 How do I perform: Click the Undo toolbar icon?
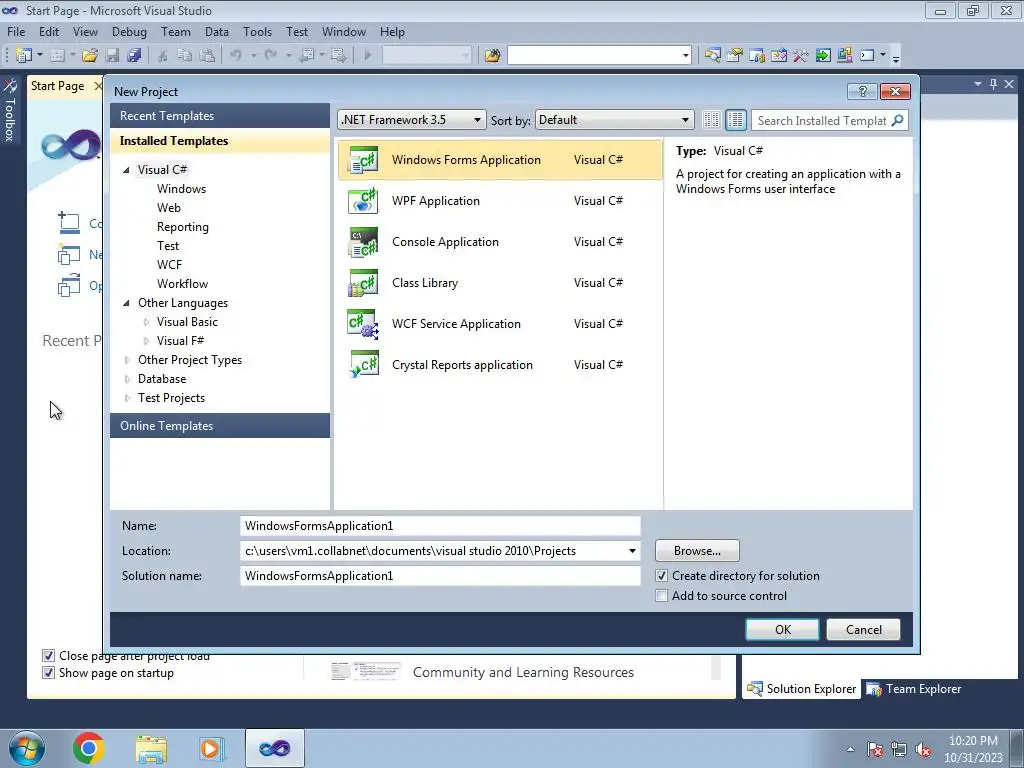pyautogui.click(x=236, y=56)
